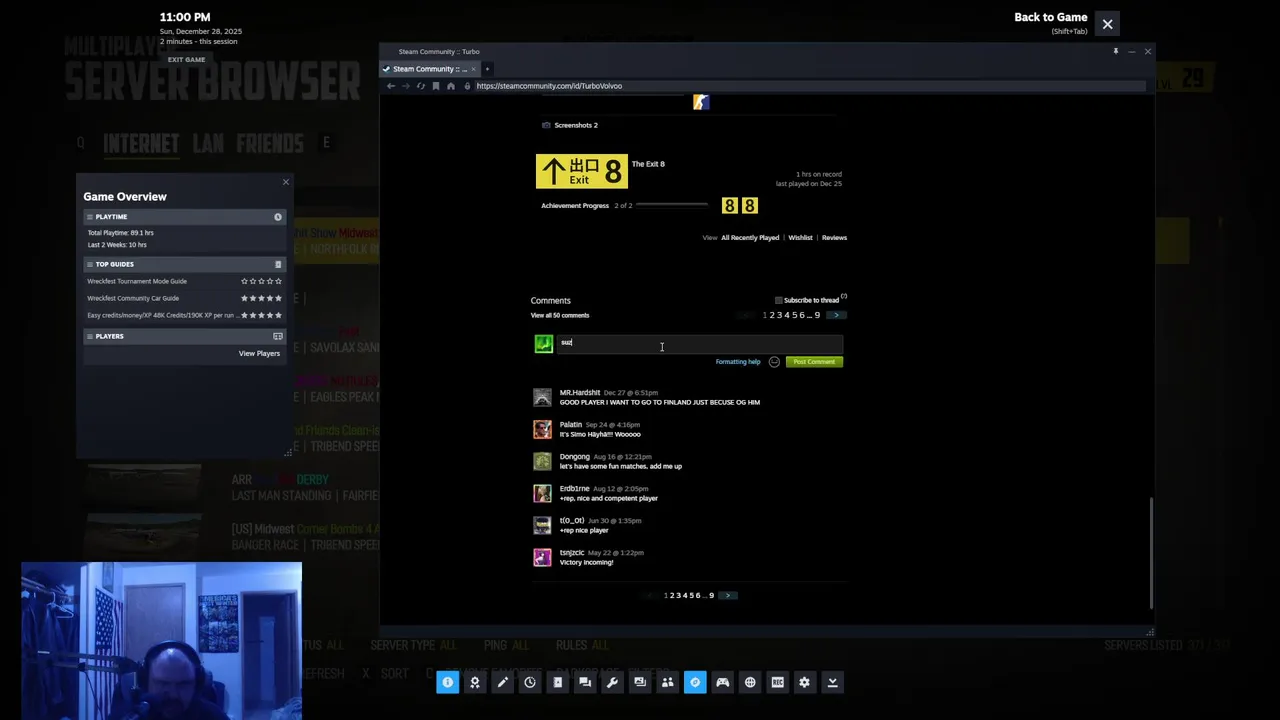The width and height of the screenshot is (1280, 720).
Task: Close the Steam Community tab
Action: pos(473,69)
